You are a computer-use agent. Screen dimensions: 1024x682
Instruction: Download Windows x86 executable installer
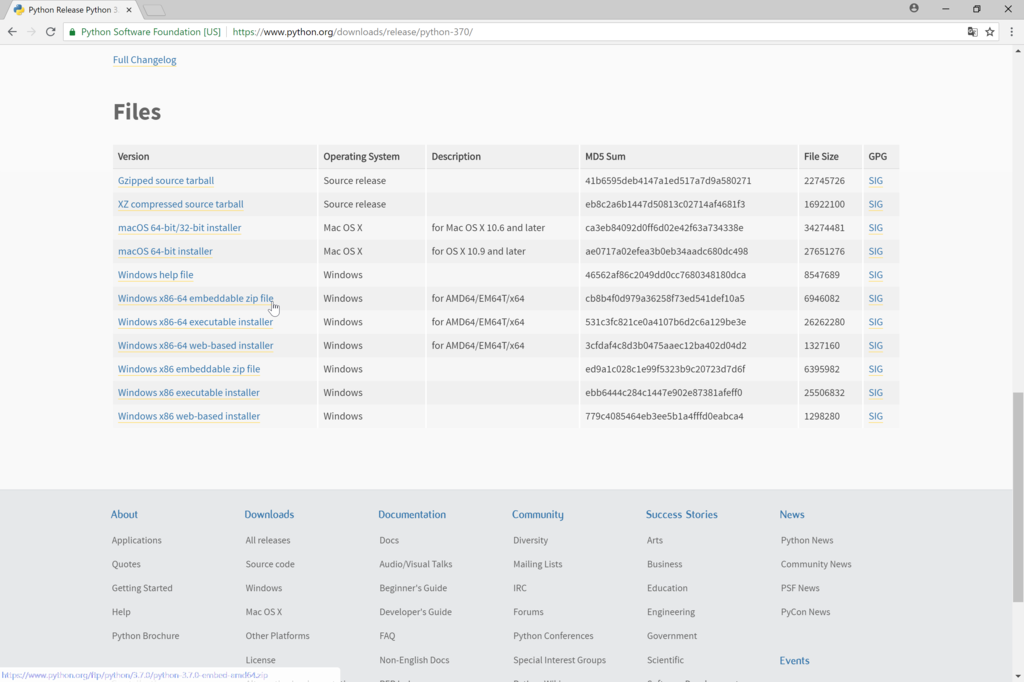click(189, 392)
